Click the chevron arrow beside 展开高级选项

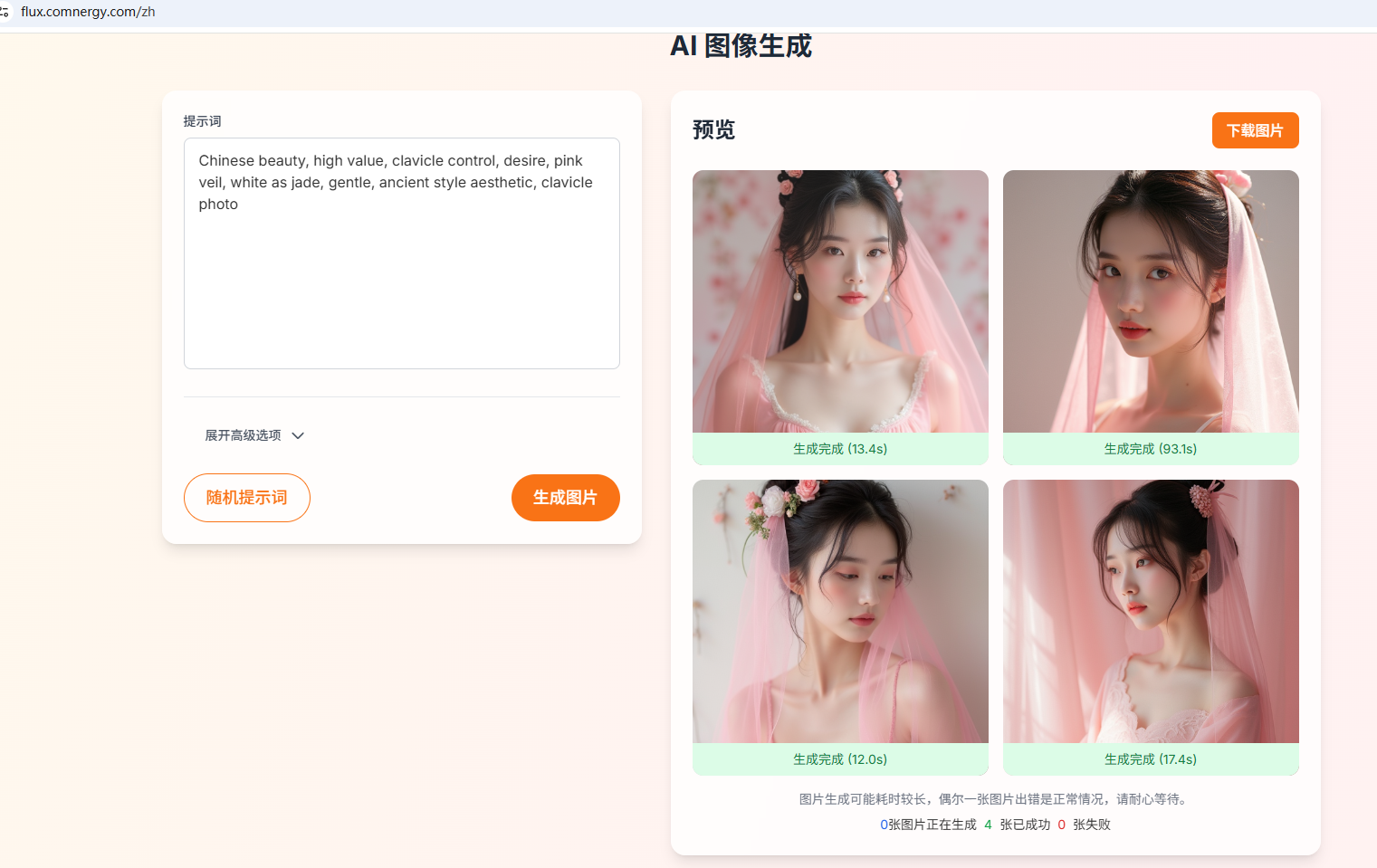tap(298, 435)
